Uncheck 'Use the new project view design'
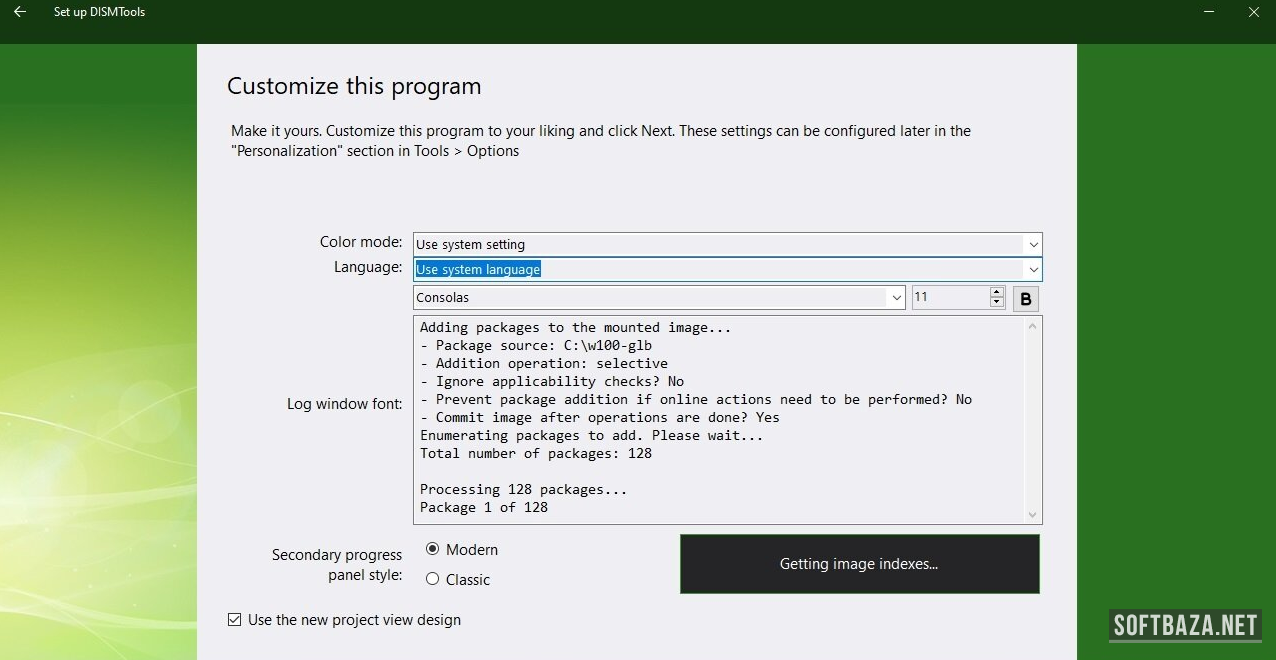 [235, 620]
